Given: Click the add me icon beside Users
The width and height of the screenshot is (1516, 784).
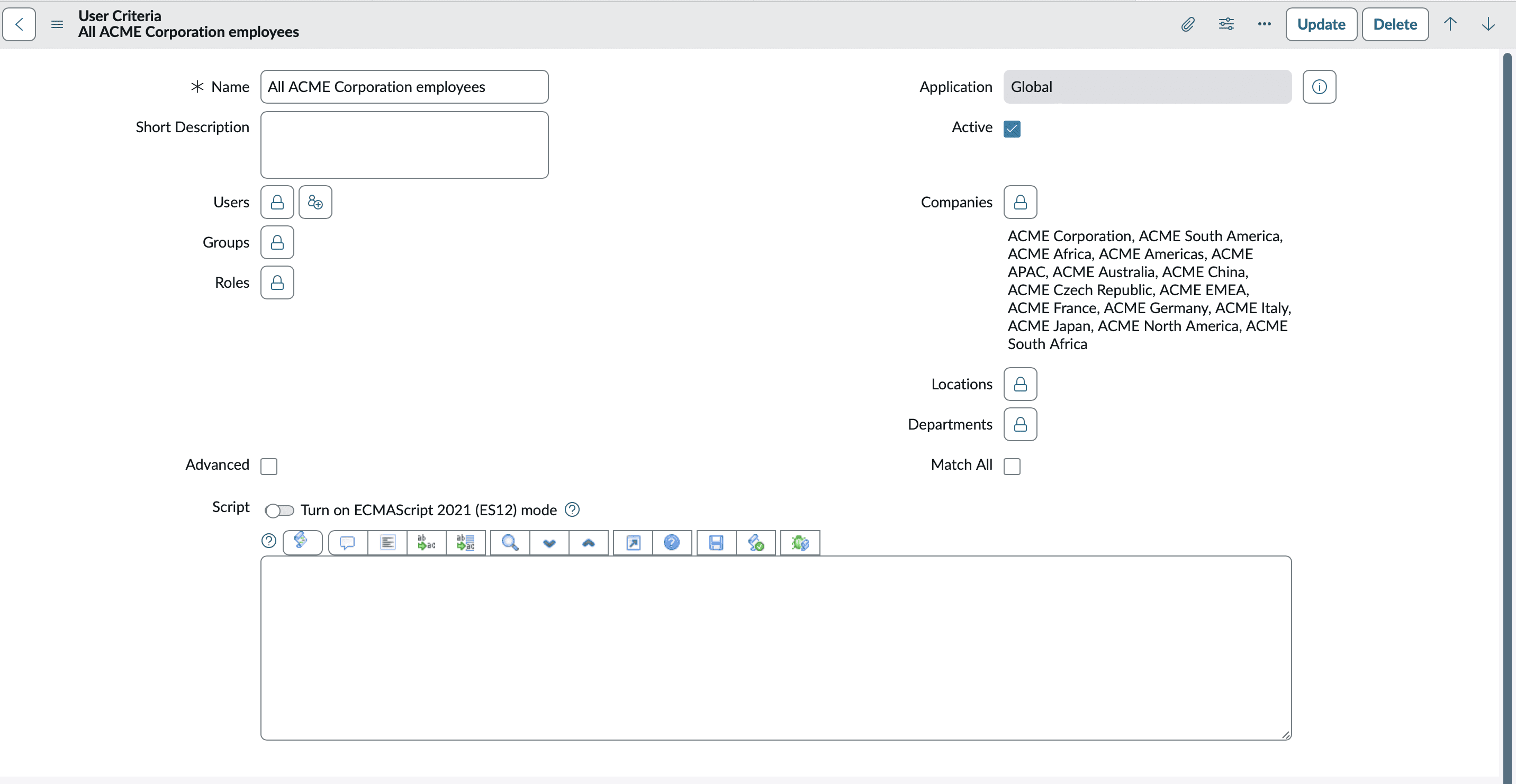Looking at the screenshot, I should [315, 202].
